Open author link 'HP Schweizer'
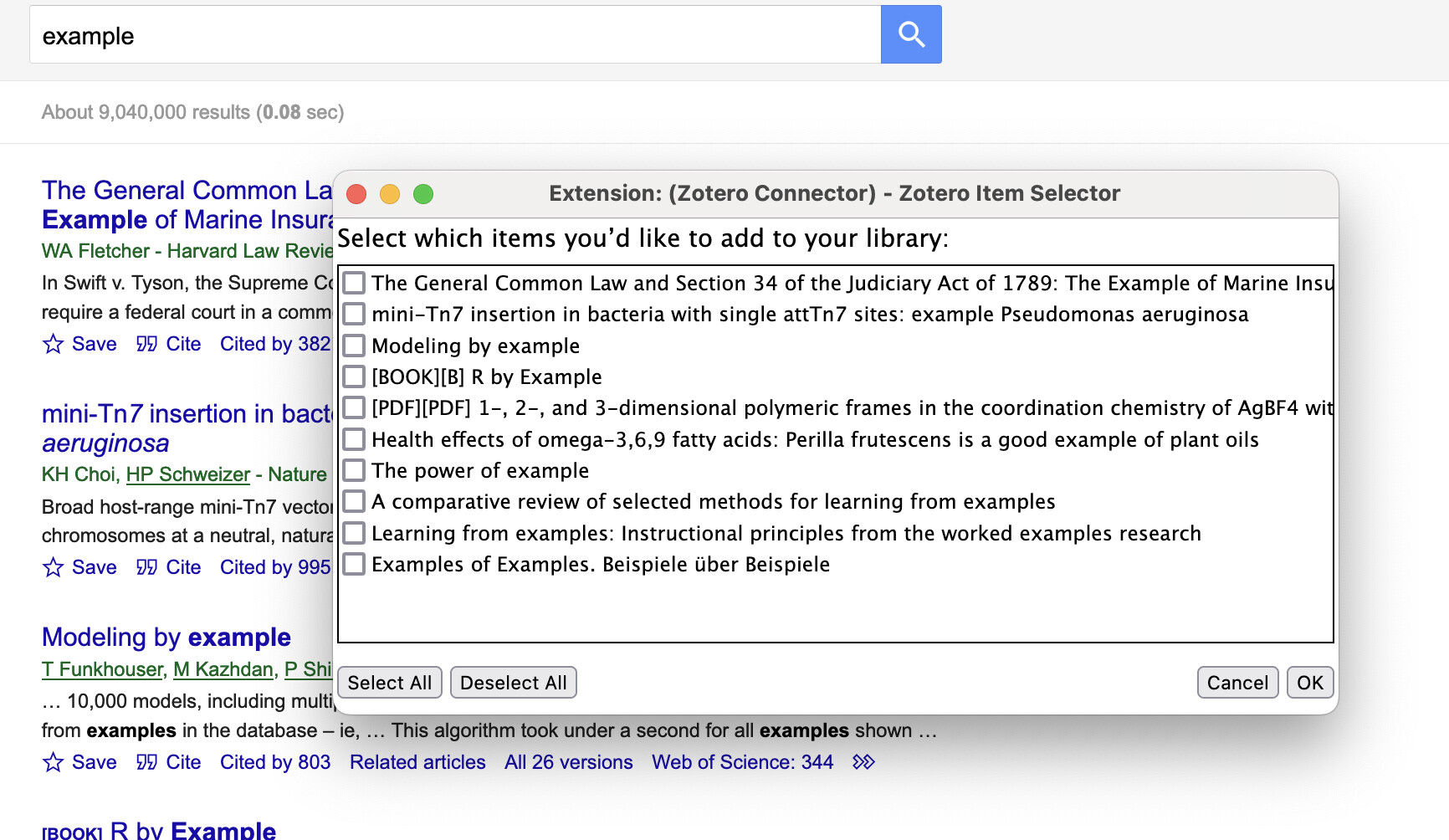 188,474
